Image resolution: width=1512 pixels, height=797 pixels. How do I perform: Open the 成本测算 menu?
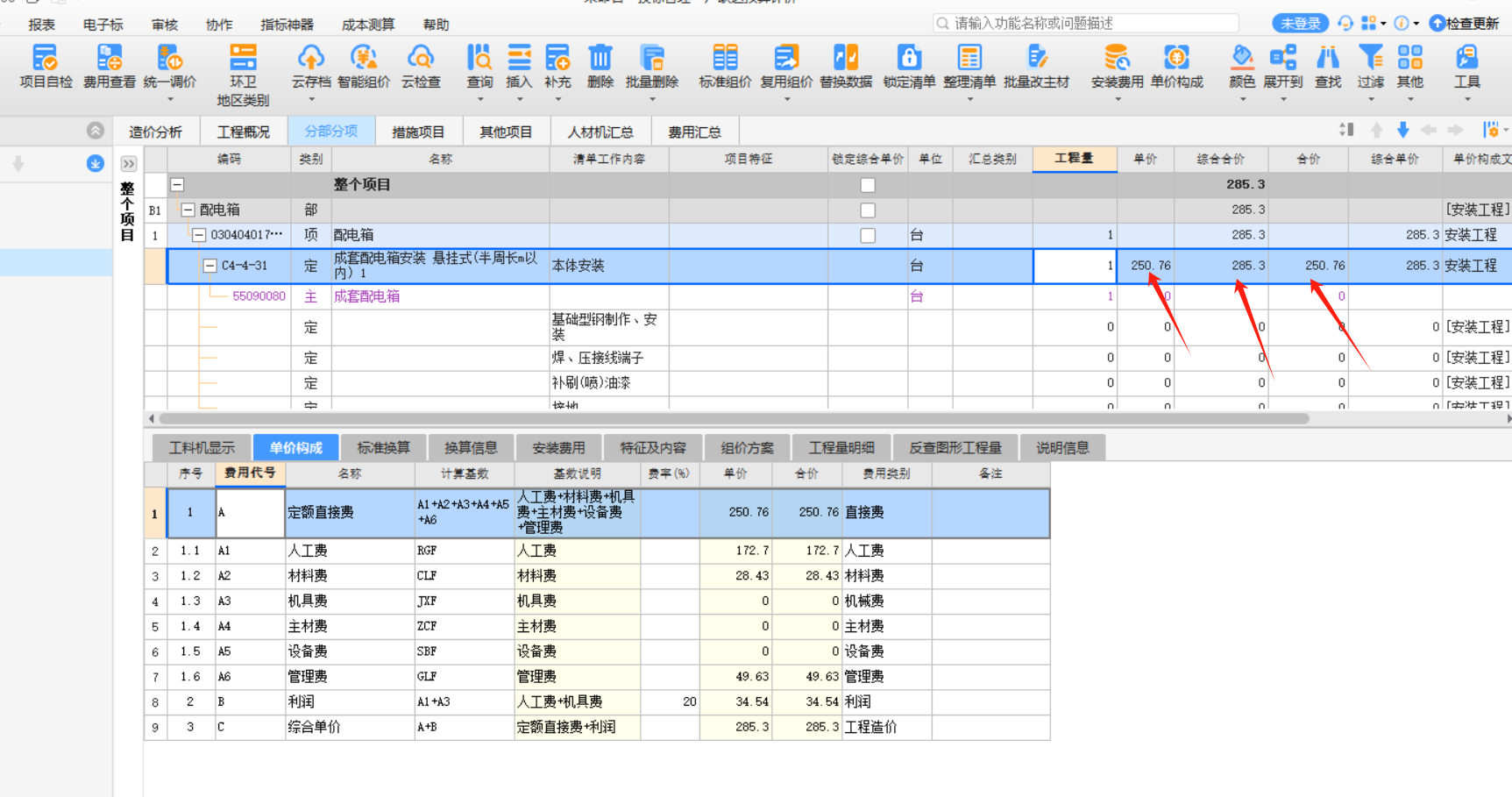coord(368,25)
